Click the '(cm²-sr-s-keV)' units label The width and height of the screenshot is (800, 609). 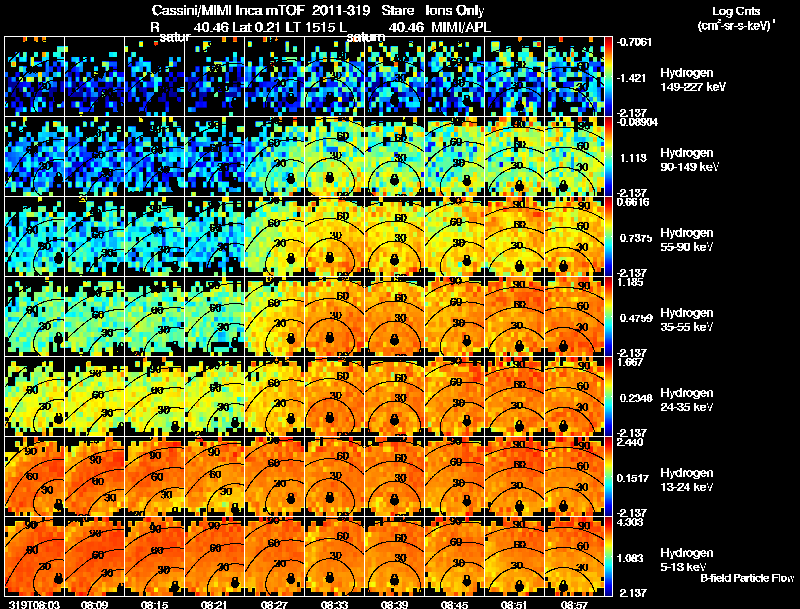click(736, 26)
